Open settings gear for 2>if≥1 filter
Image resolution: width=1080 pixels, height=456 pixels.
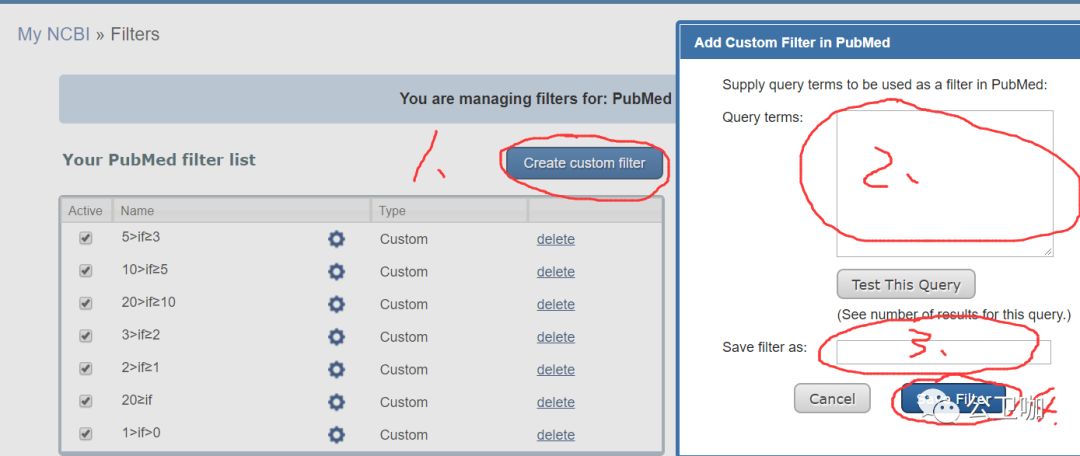pos(336,369)
